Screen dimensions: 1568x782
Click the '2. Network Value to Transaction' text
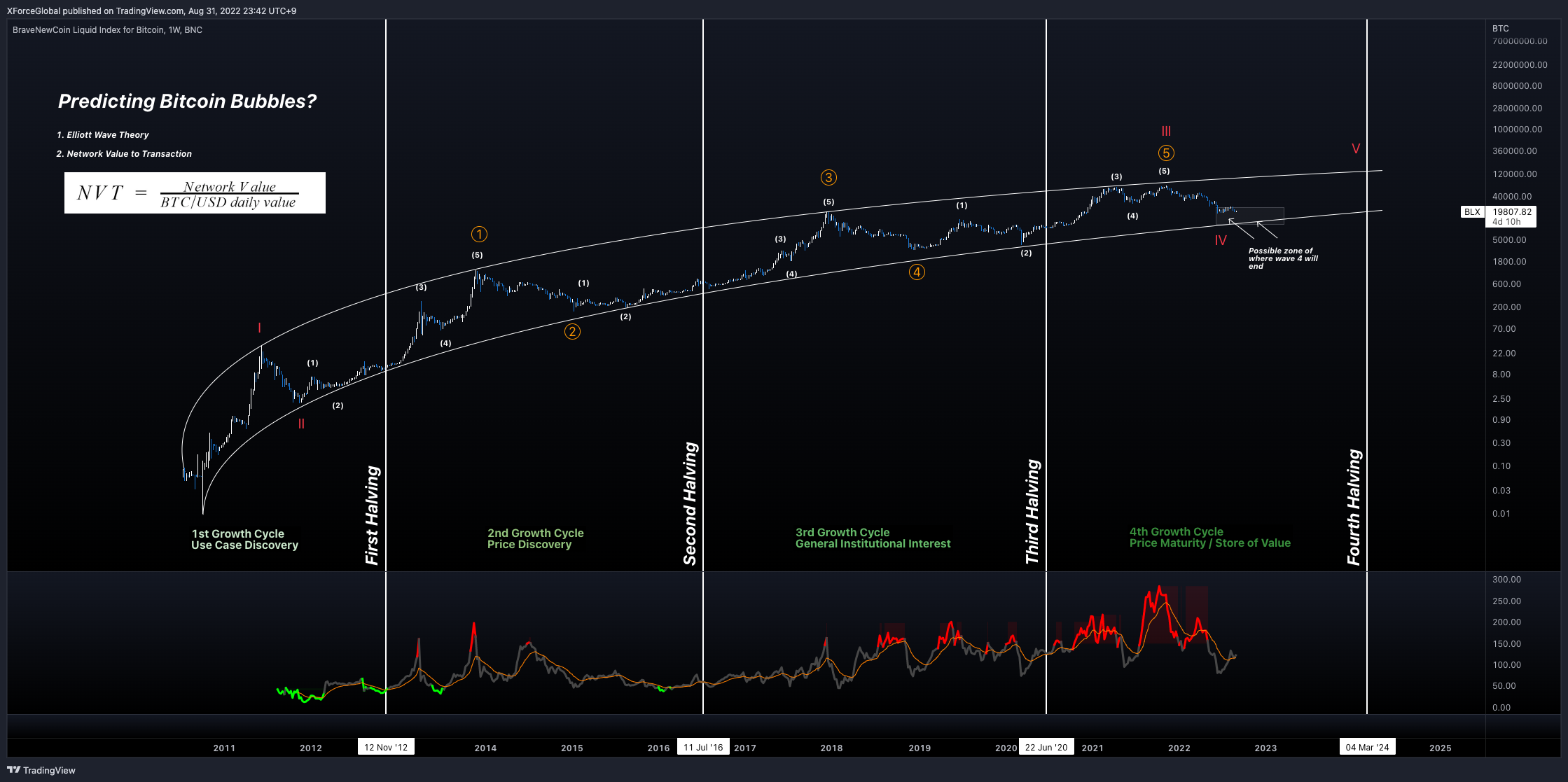[124, 154]
